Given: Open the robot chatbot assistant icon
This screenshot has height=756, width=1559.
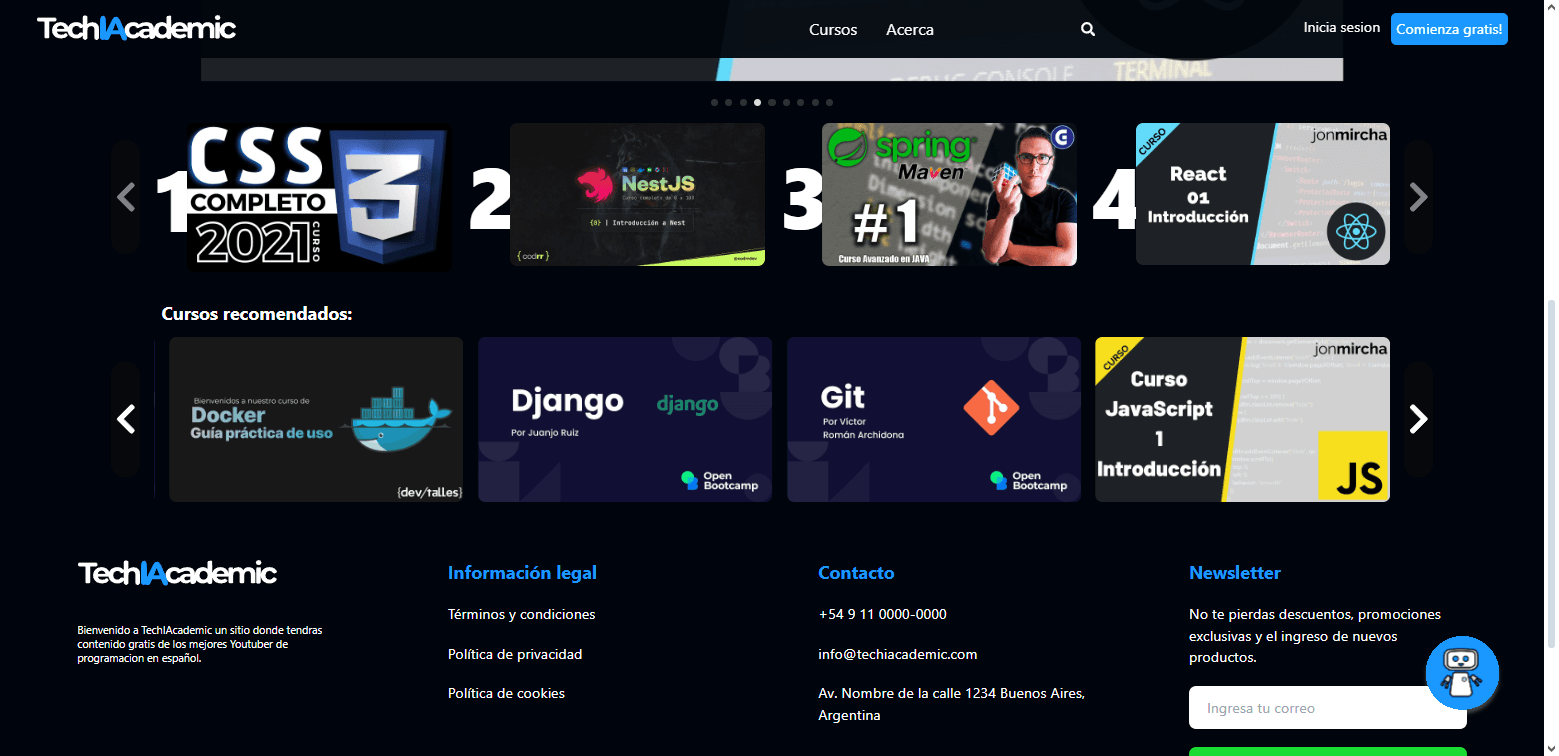Looking at the screenshot, I should point(1462,674).
